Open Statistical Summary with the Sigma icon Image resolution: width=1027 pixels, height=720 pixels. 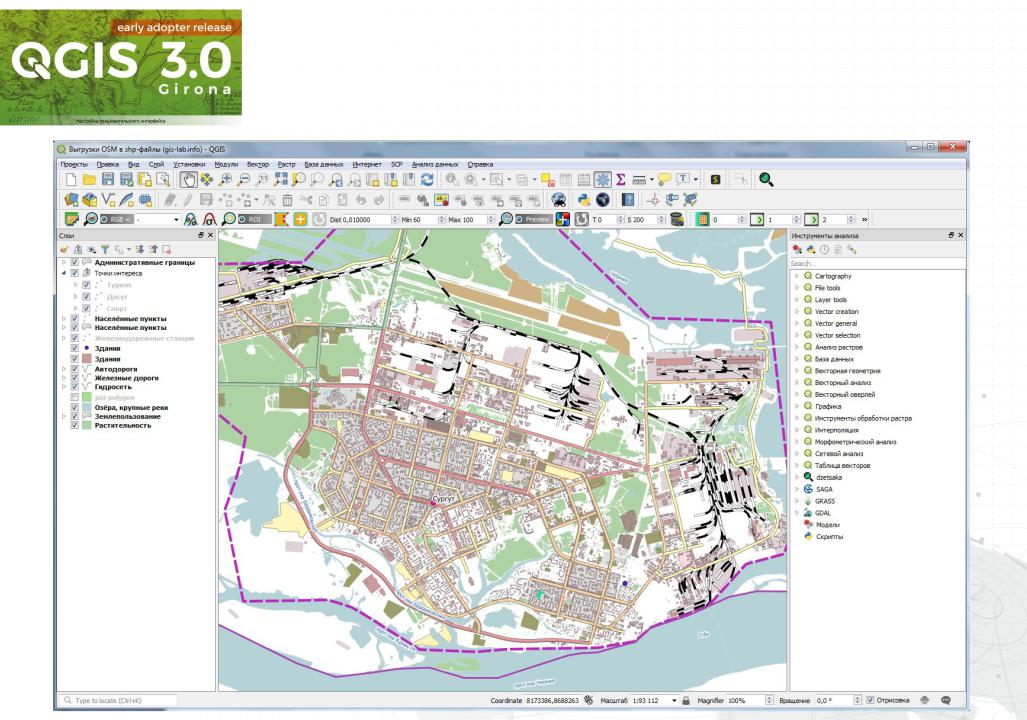621,180
